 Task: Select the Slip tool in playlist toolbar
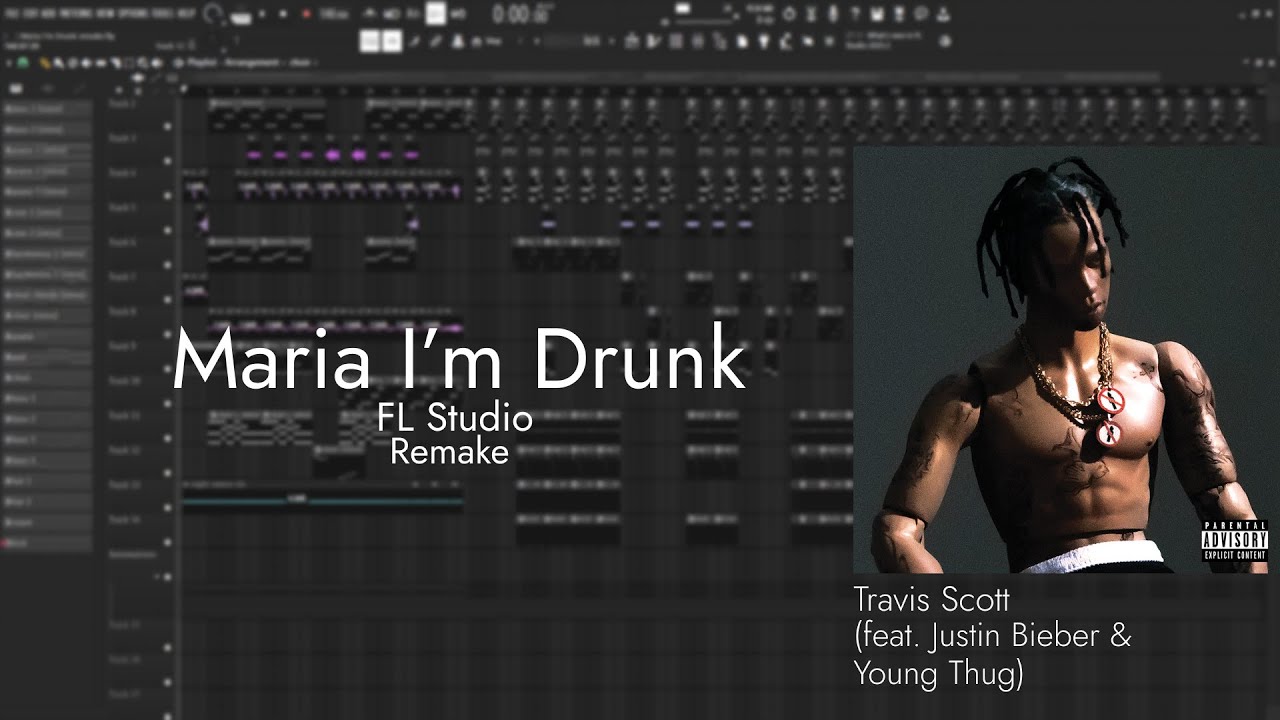point(100,63)
